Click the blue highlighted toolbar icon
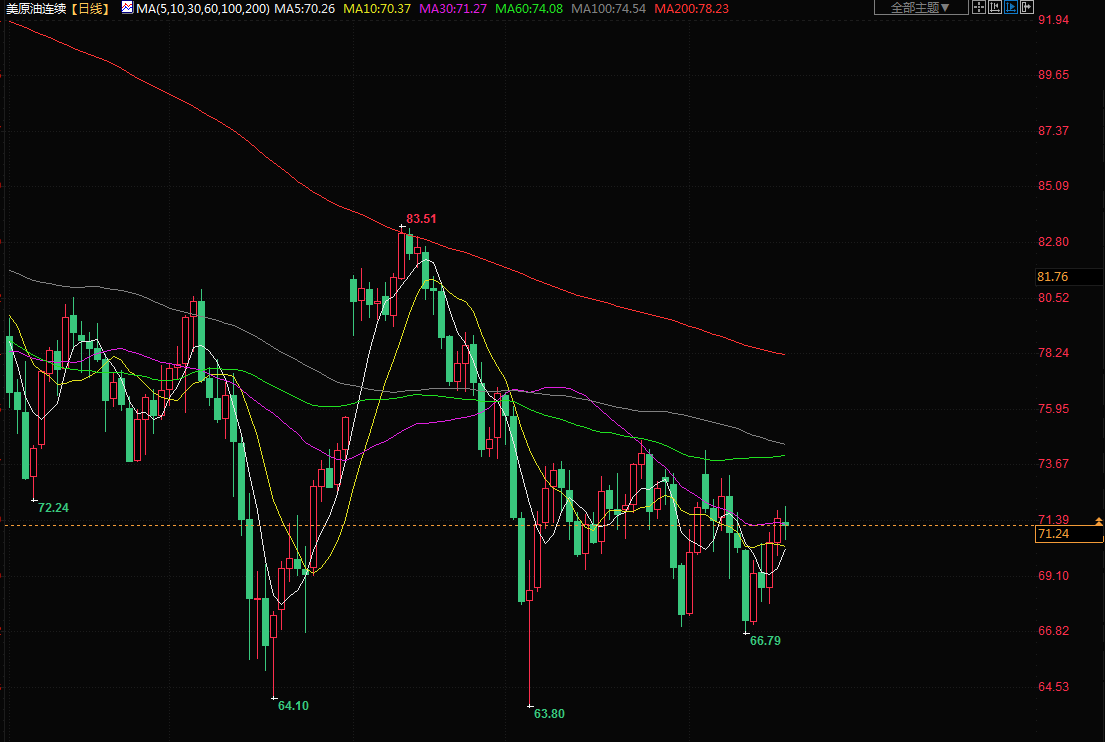 tap(1011, 8)
